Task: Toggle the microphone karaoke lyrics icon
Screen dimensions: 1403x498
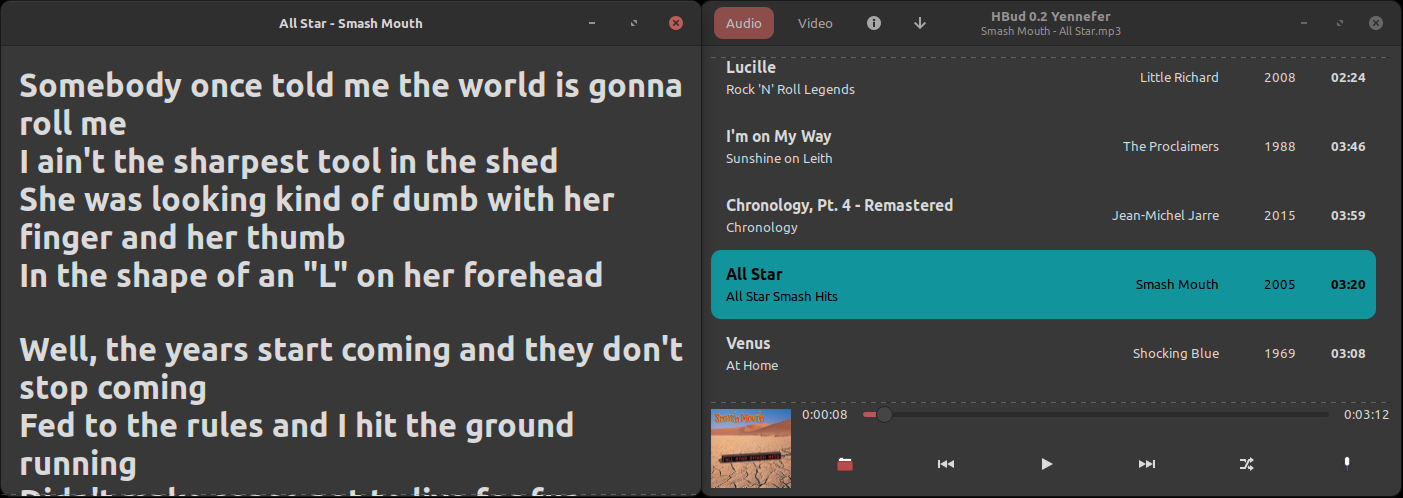Action: 1347,464
